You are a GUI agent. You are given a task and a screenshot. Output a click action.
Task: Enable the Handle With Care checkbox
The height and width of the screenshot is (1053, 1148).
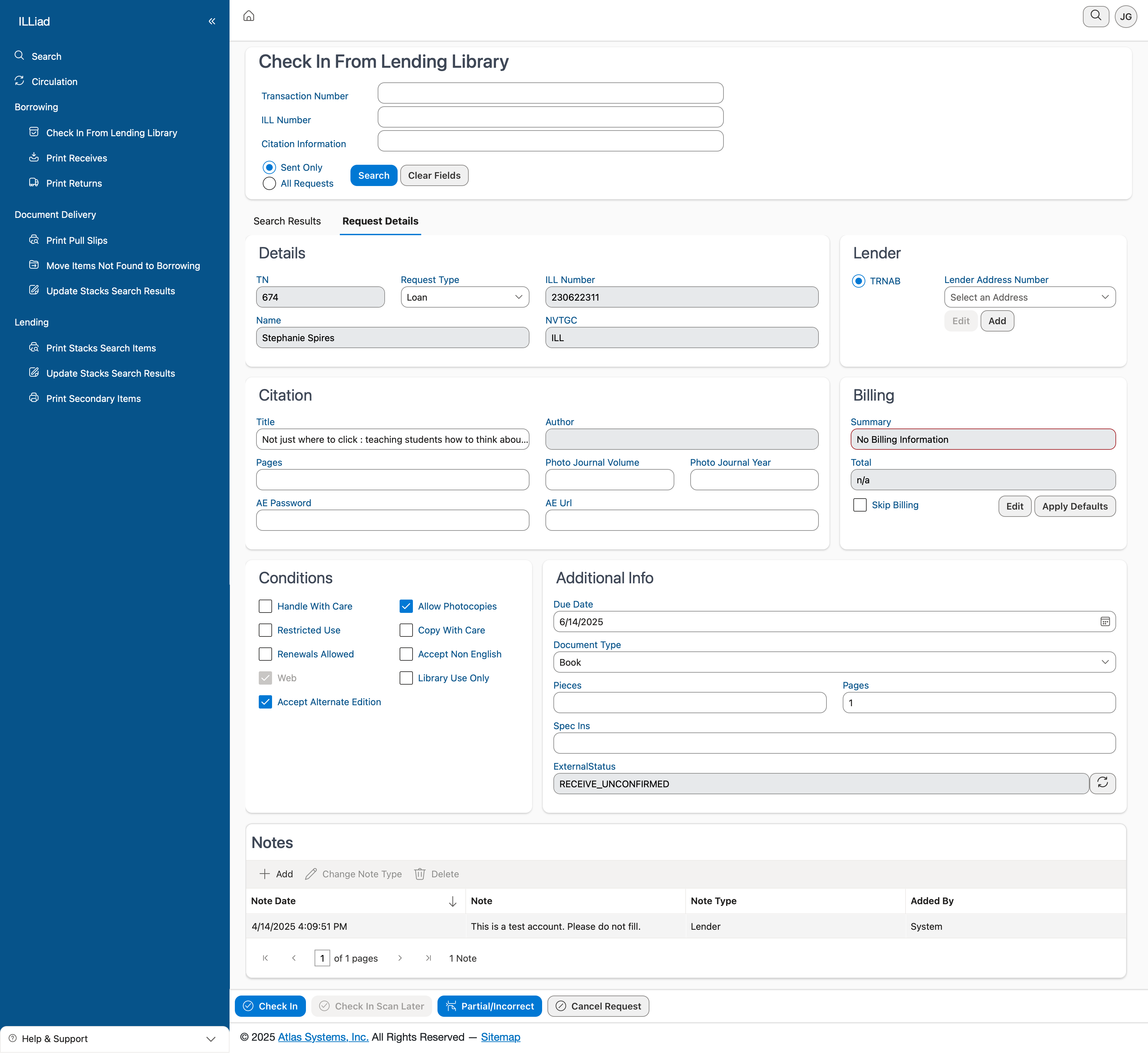pyautogui.click(x=265, y=606)
